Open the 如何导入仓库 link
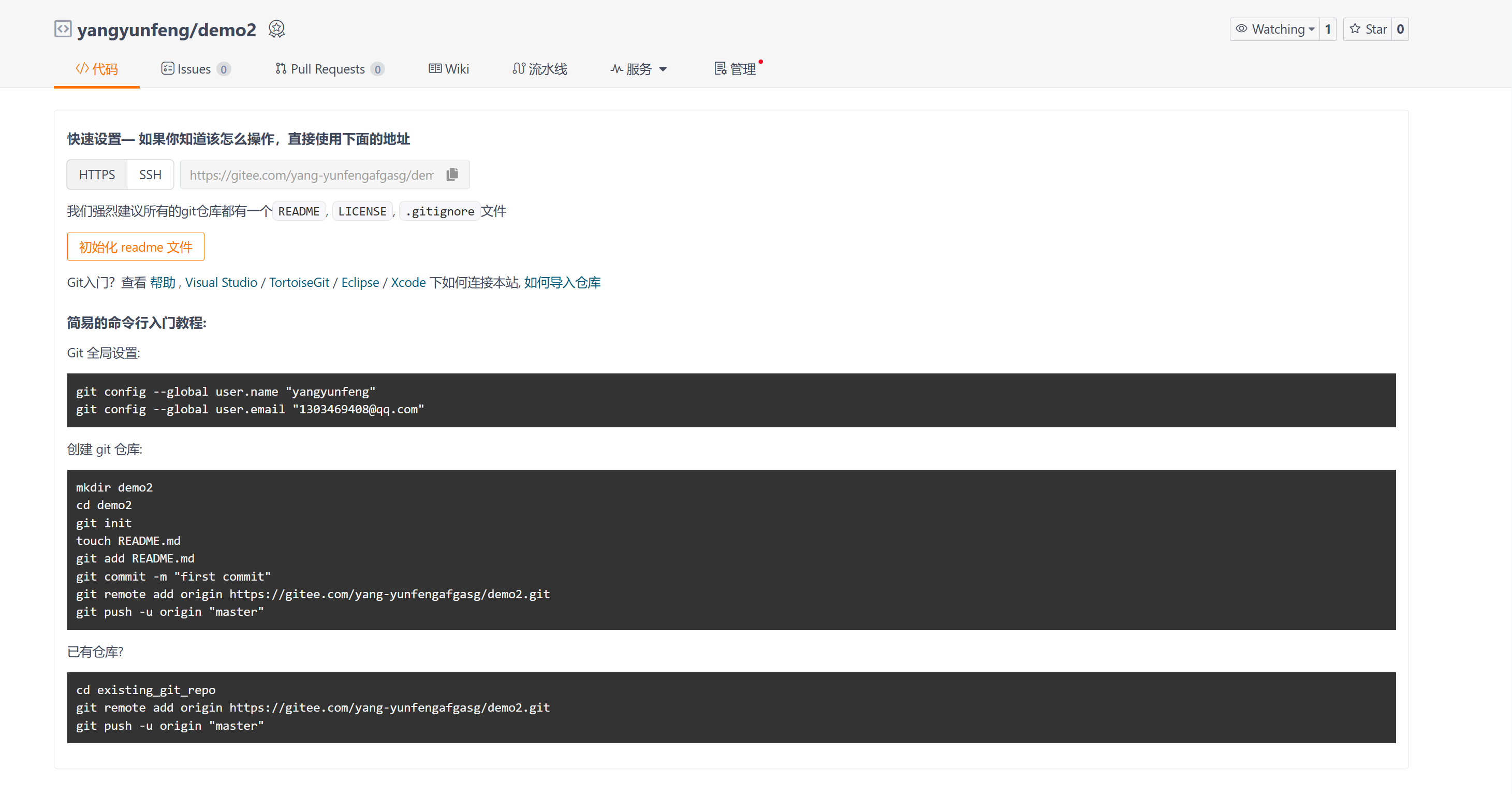This screenshot has height=794, width=1512. coord(562,282)
